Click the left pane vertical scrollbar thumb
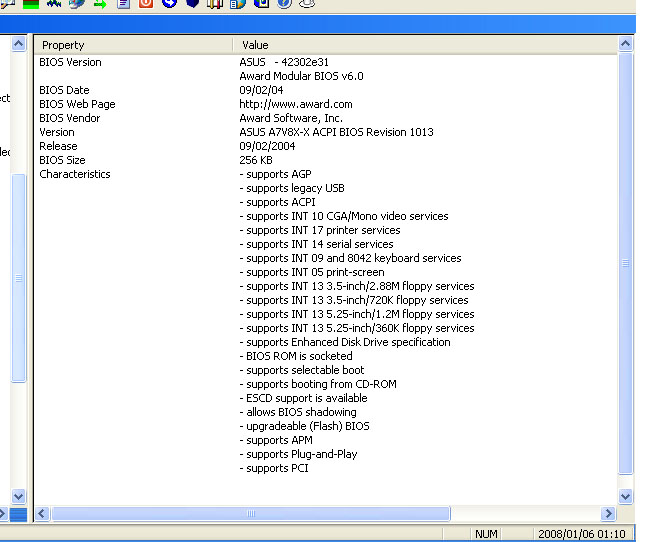Image resolution: width=646 pixels, height=542 pixels. (19, 278)
